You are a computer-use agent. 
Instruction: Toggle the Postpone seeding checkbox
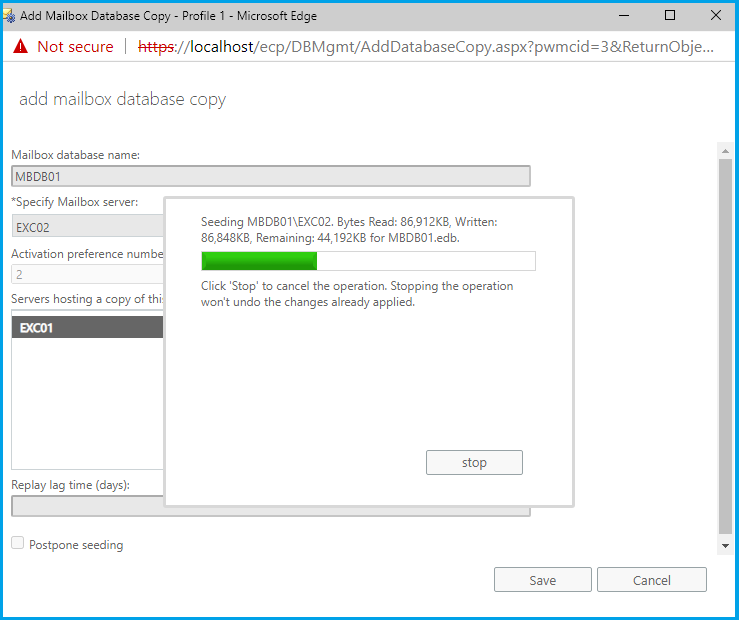point(18,544)
